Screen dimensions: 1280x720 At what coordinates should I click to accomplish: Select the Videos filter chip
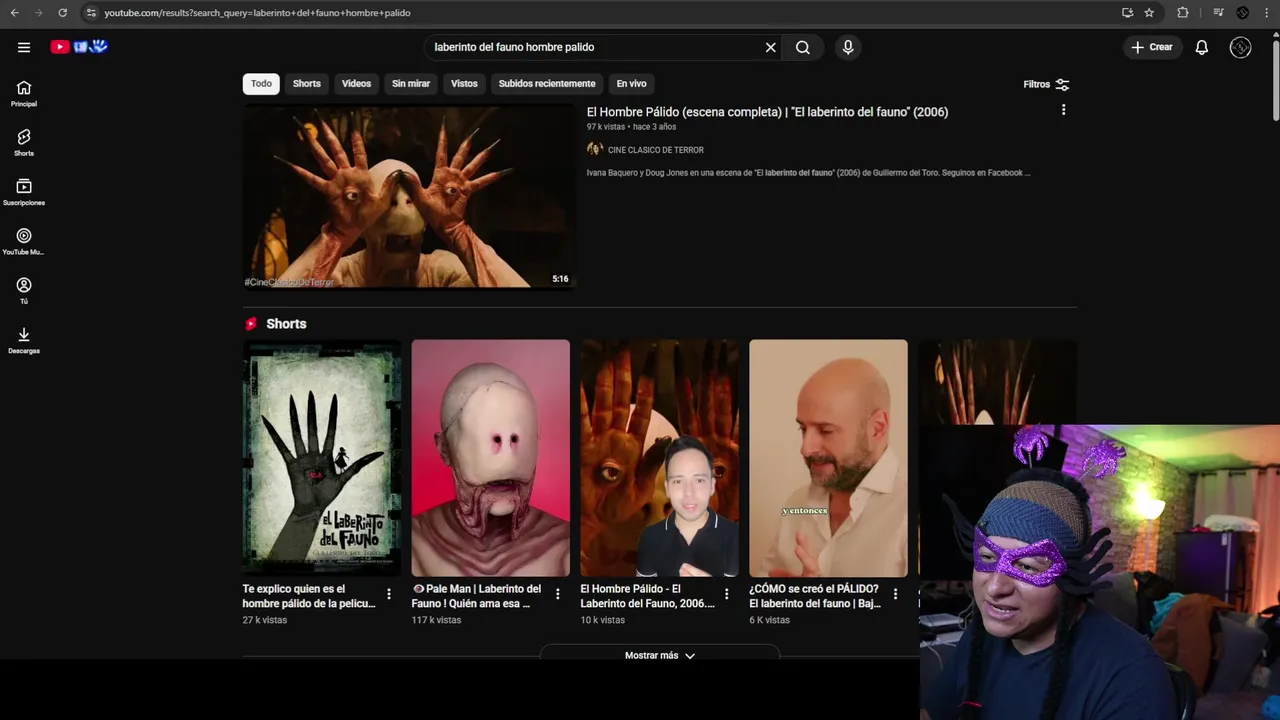tap(356, 84)
